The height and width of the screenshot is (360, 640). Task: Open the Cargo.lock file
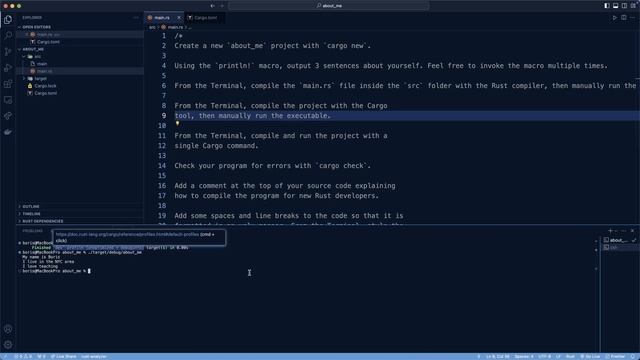80,86
